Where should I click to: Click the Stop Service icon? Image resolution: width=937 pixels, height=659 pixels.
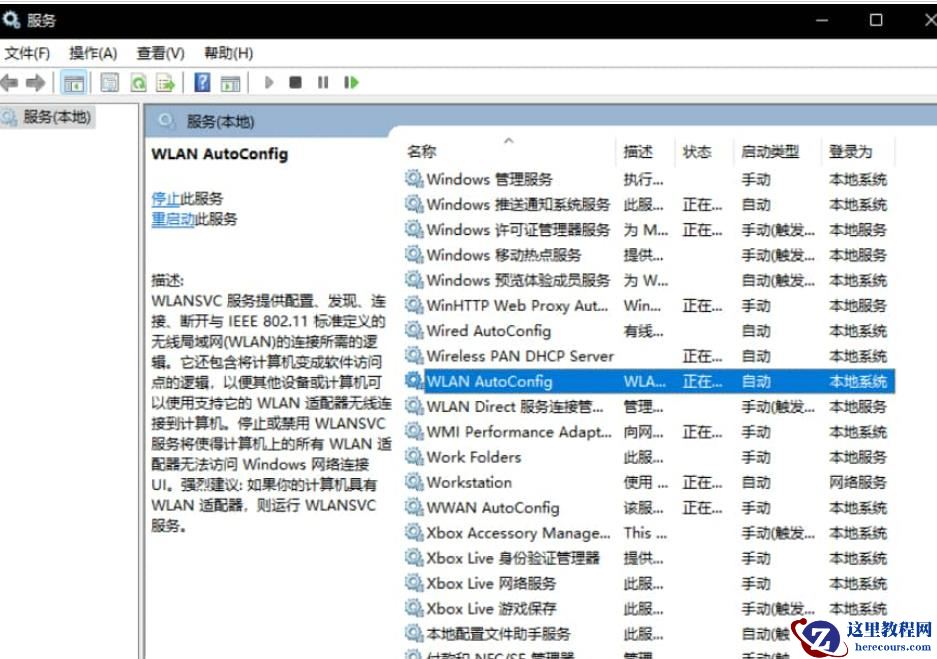click(294, 83)
